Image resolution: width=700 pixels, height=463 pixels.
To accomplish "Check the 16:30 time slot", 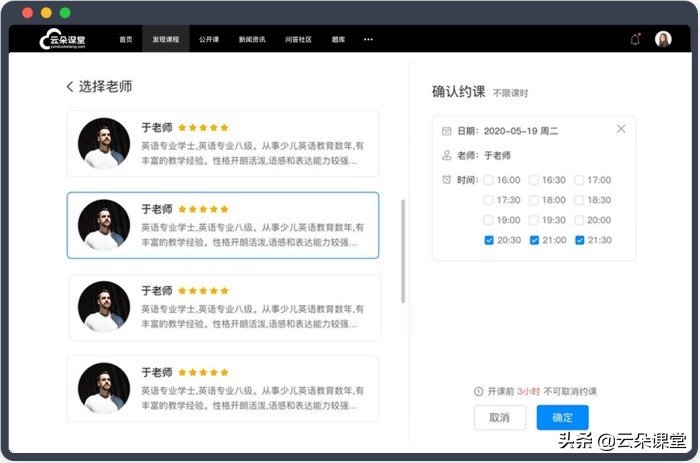I will 533,180.
